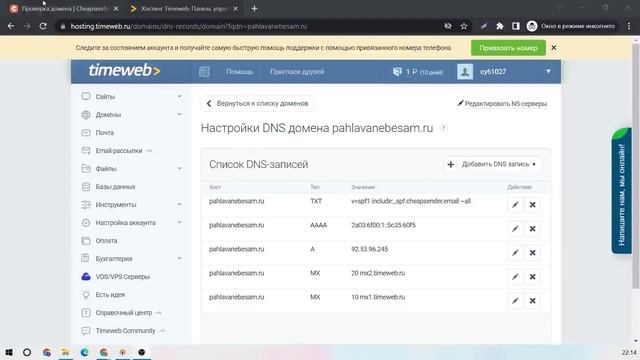Image resolution: width=640 pixels, height=360 pixels.
Task: Open the Cortana search circle on taskbar
Action: tap(27, 352)
